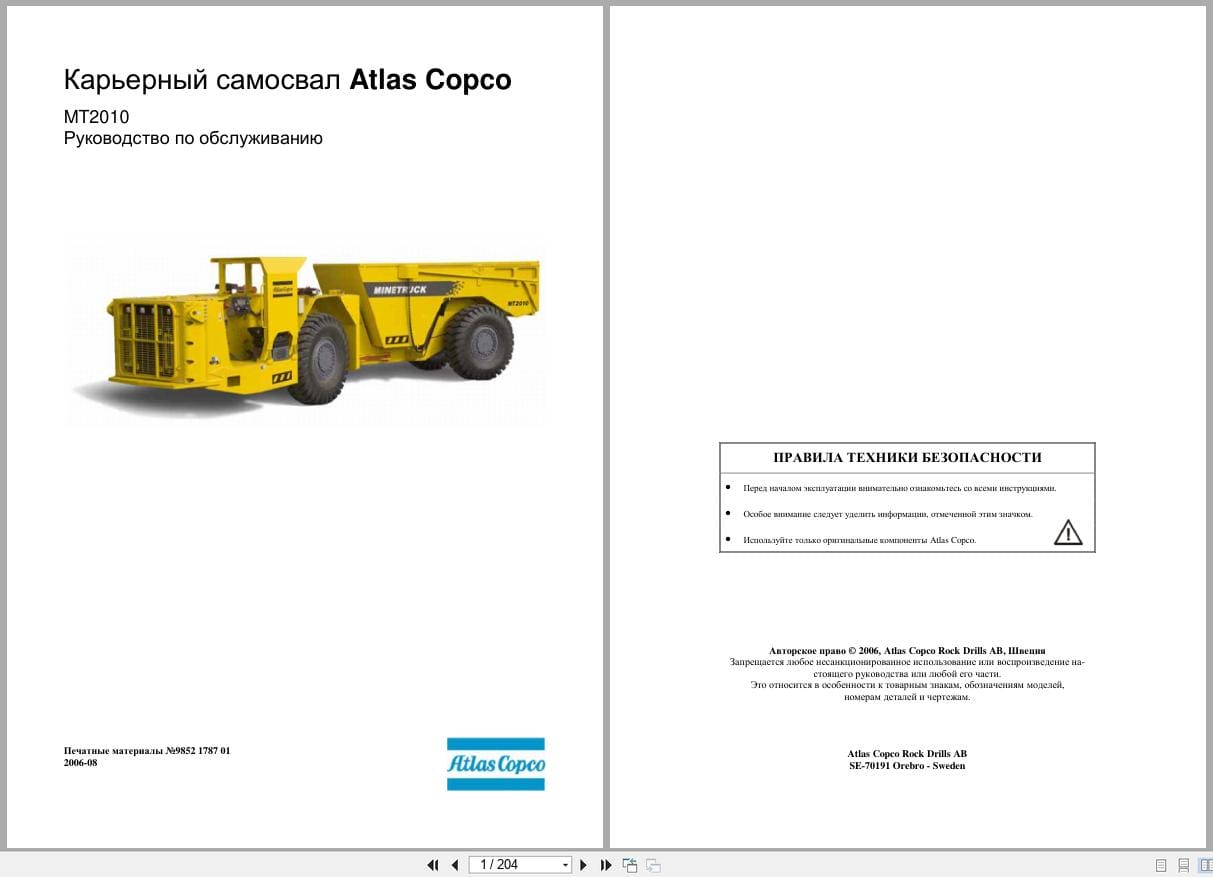This screenshot has height=877, width=1213.
Task: Open the page number dropdown arrow
Action: tap(565, 865)
